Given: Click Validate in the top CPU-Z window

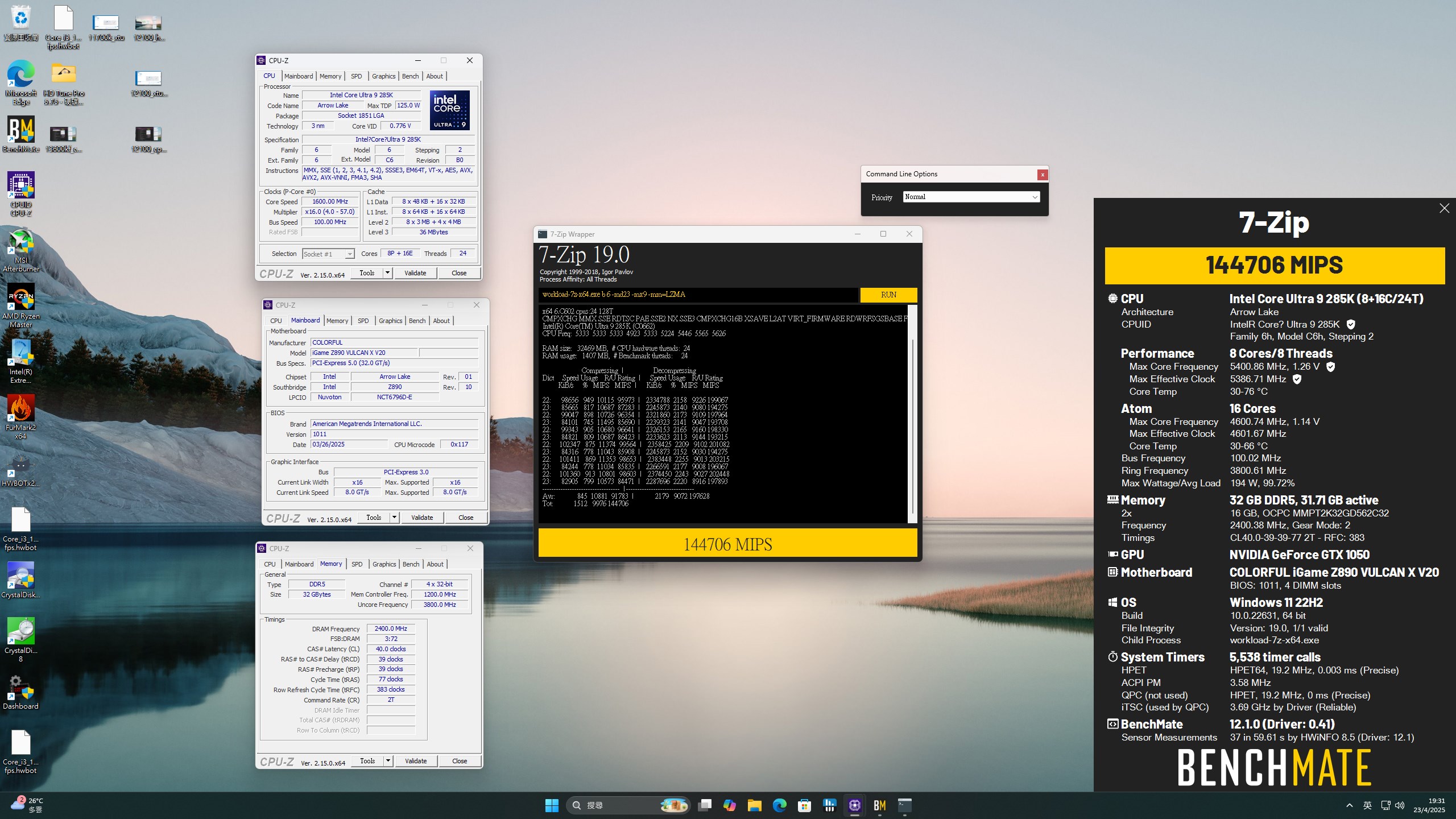Looking at the screenshot, I should click(415, 273).
